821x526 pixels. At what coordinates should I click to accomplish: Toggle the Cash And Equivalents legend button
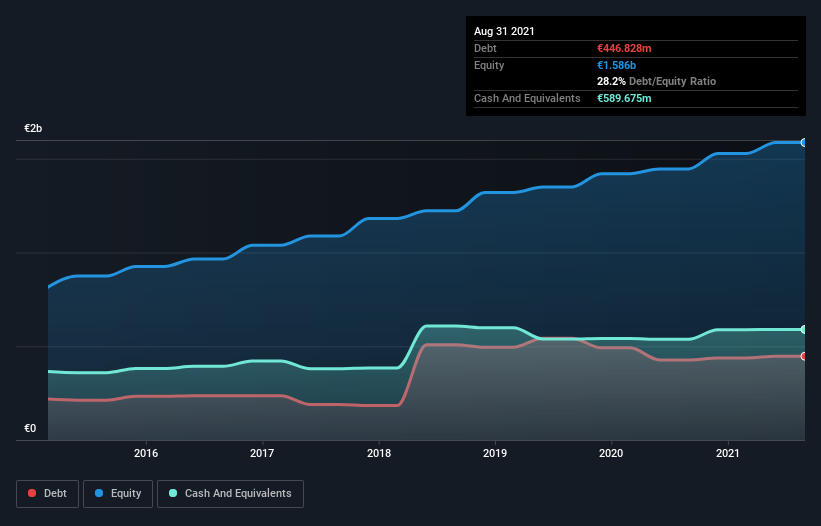tap(230, 494)
